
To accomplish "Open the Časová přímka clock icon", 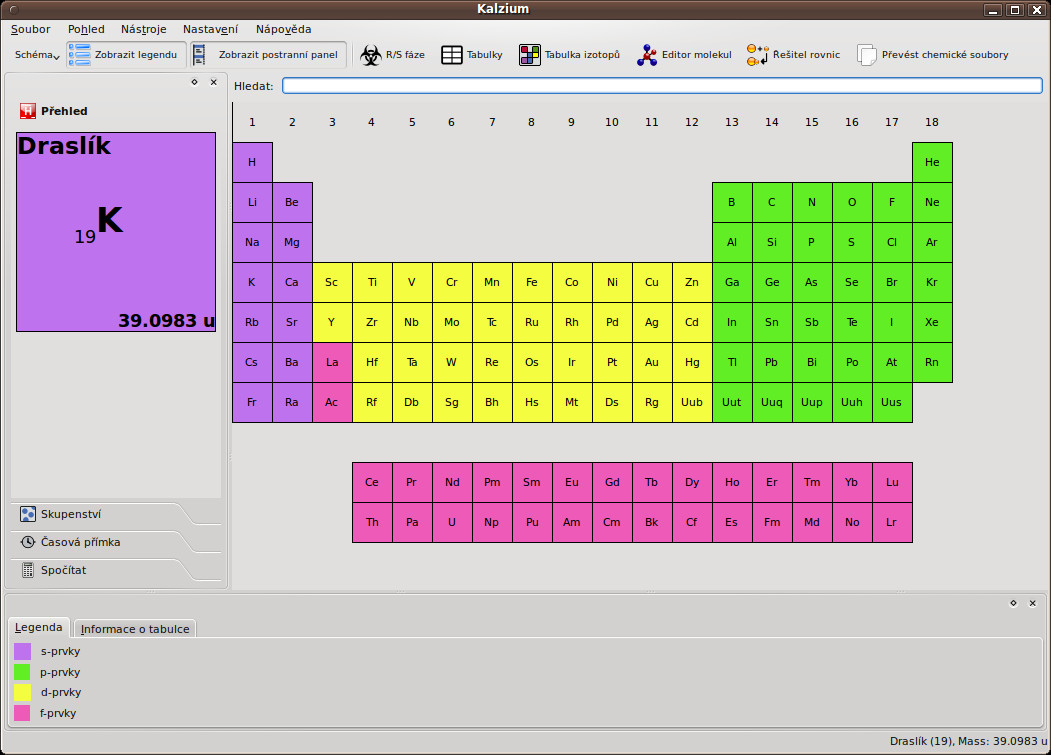I will pos(27,542).
